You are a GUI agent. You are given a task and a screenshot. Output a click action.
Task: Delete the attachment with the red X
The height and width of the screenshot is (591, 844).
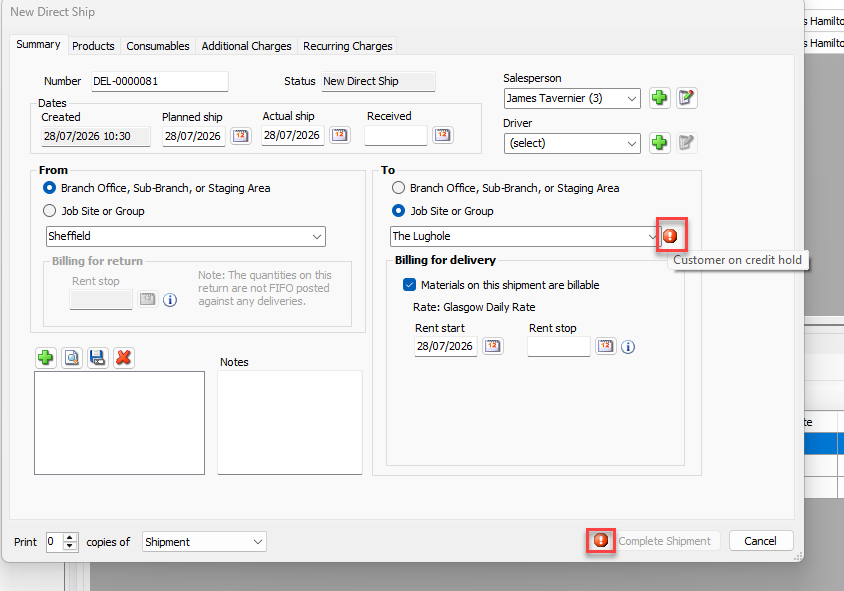point(123,358)
